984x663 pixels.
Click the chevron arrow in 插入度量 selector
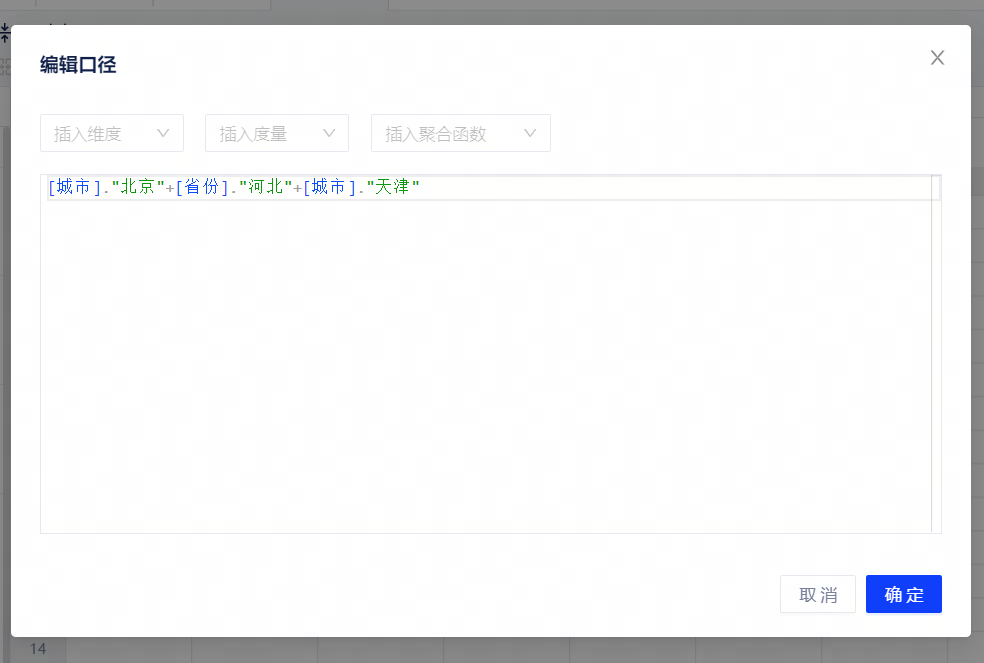[329, 134]
